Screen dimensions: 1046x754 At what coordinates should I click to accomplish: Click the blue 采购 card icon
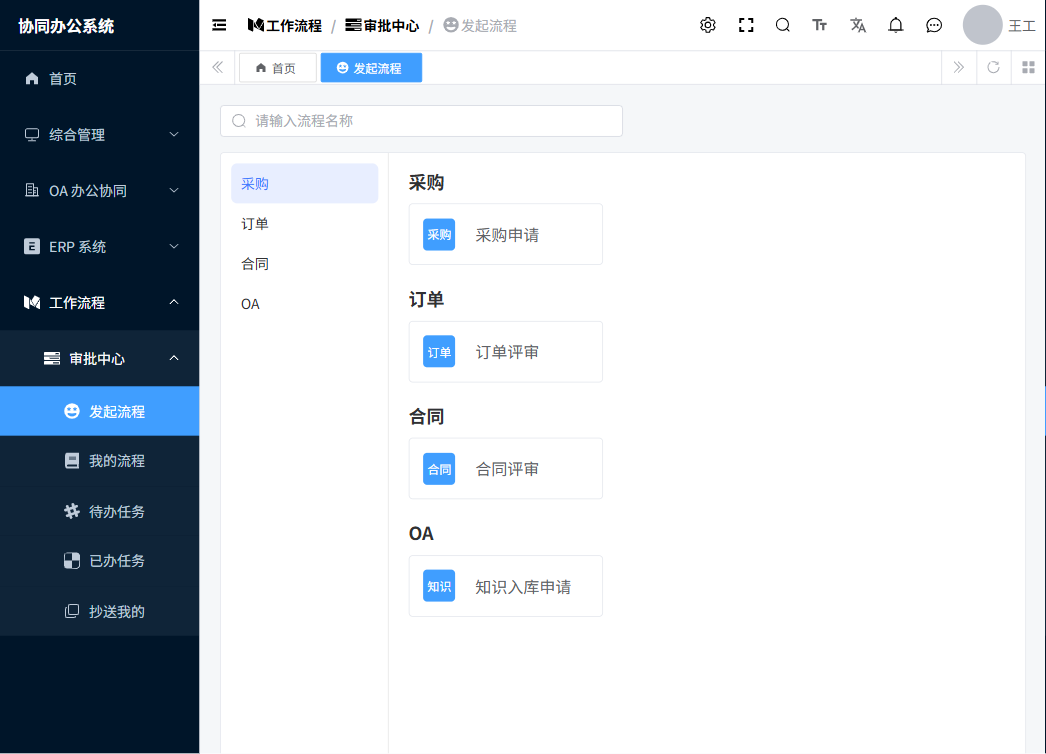point(439,235)
